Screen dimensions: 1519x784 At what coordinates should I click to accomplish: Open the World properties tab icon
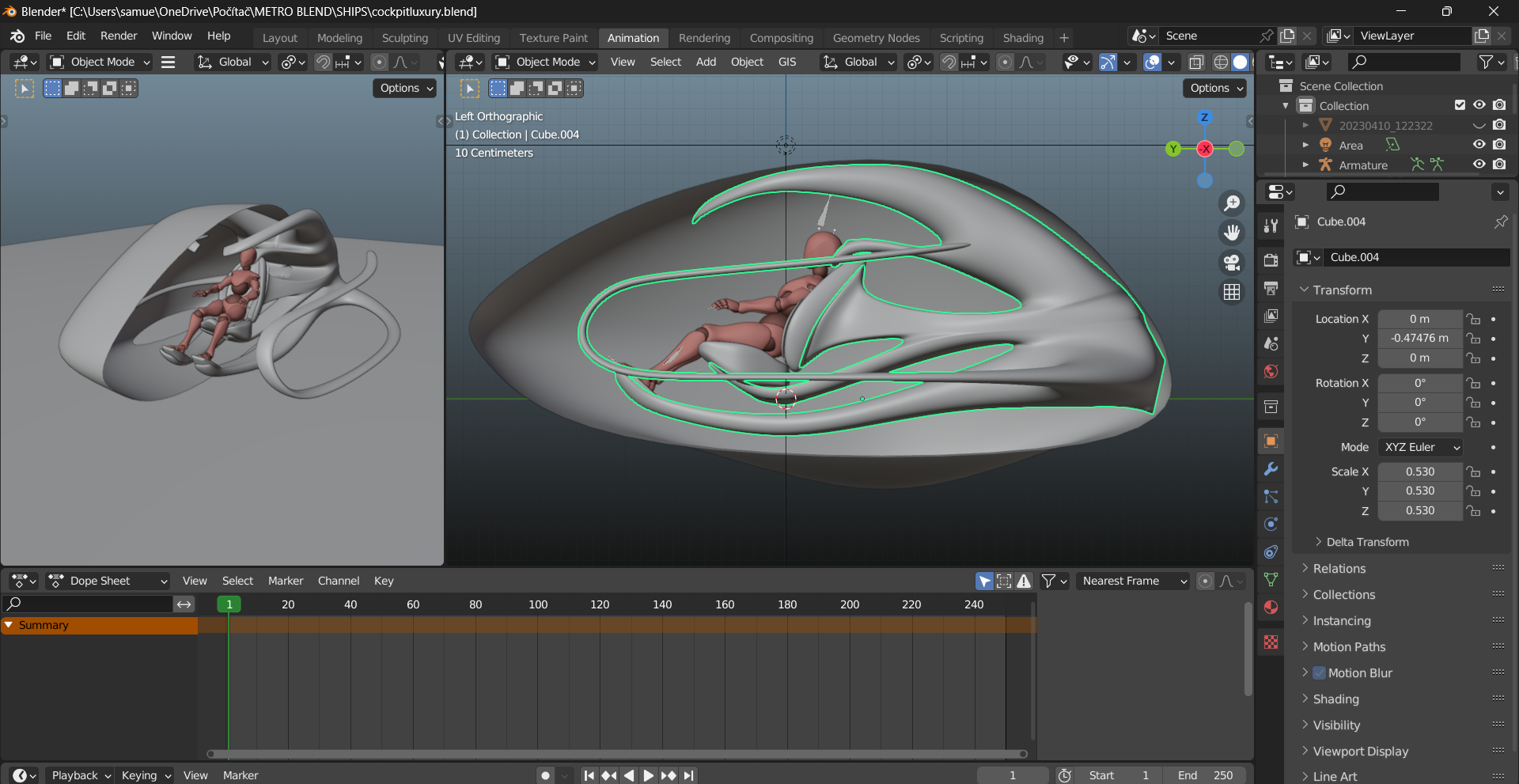(x=1271, y=372)
